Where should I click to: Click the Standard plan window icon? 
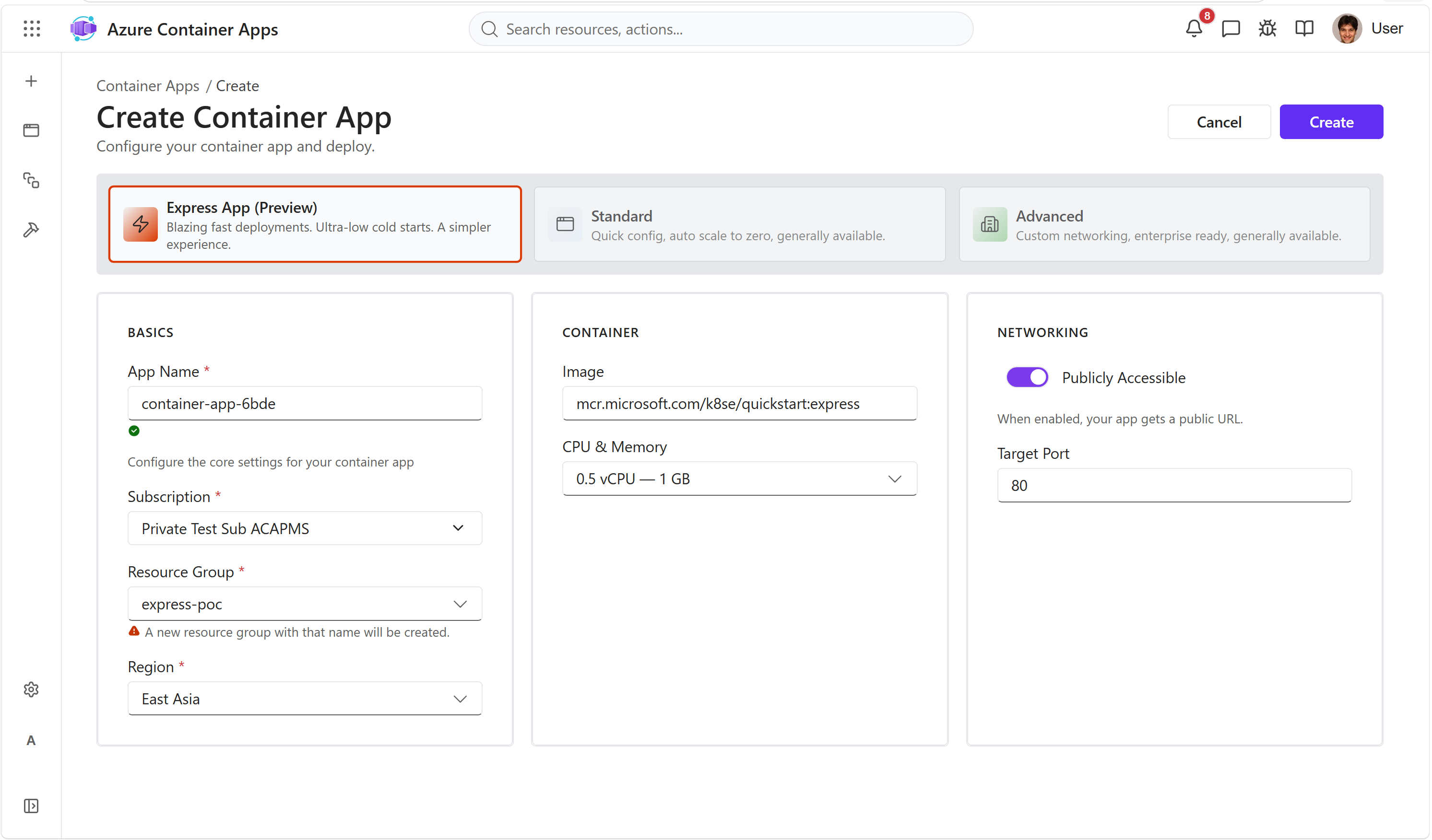click(566, 224)
